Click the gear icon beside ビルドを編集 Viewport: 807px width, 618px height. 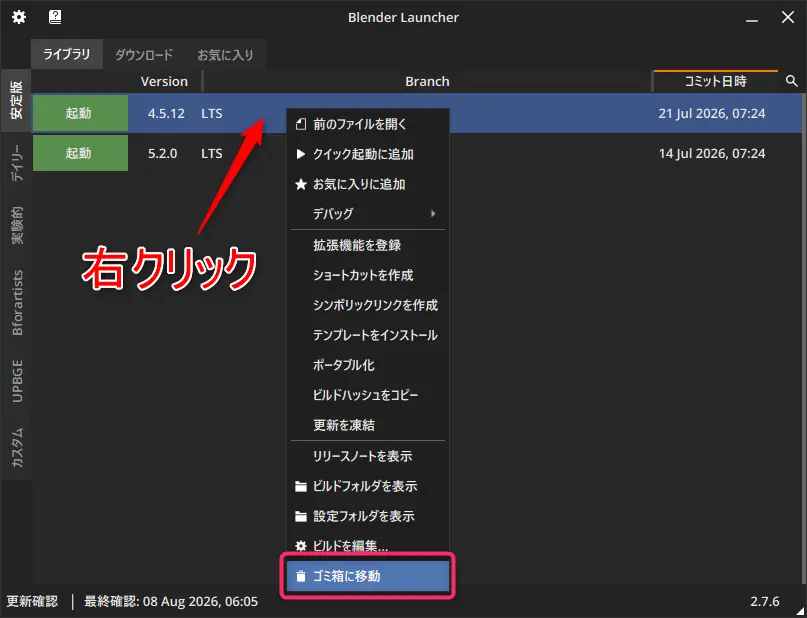click(301, 546)
